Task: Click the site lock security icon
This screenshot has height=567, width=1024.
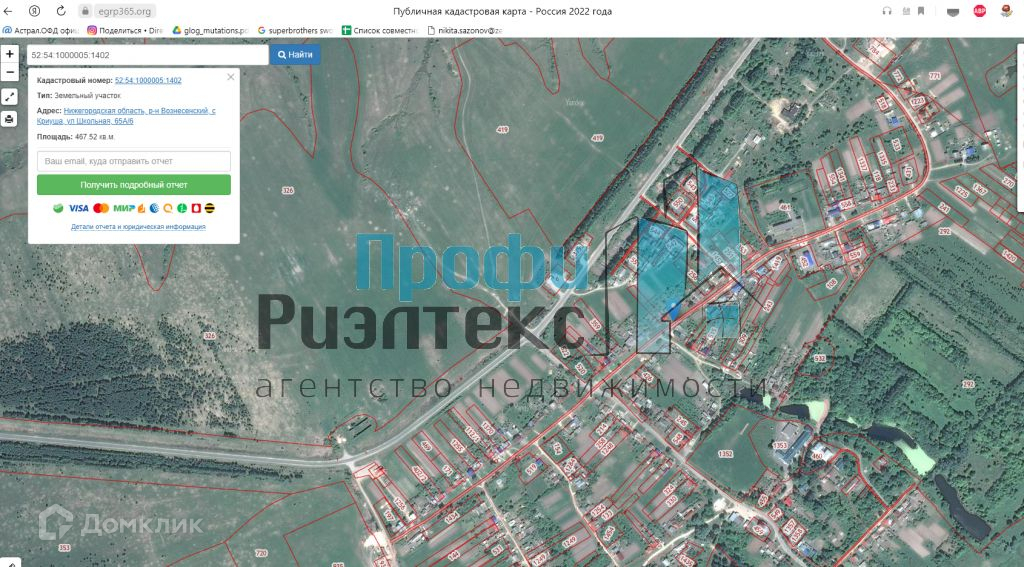Action: (x=85, y=11)
